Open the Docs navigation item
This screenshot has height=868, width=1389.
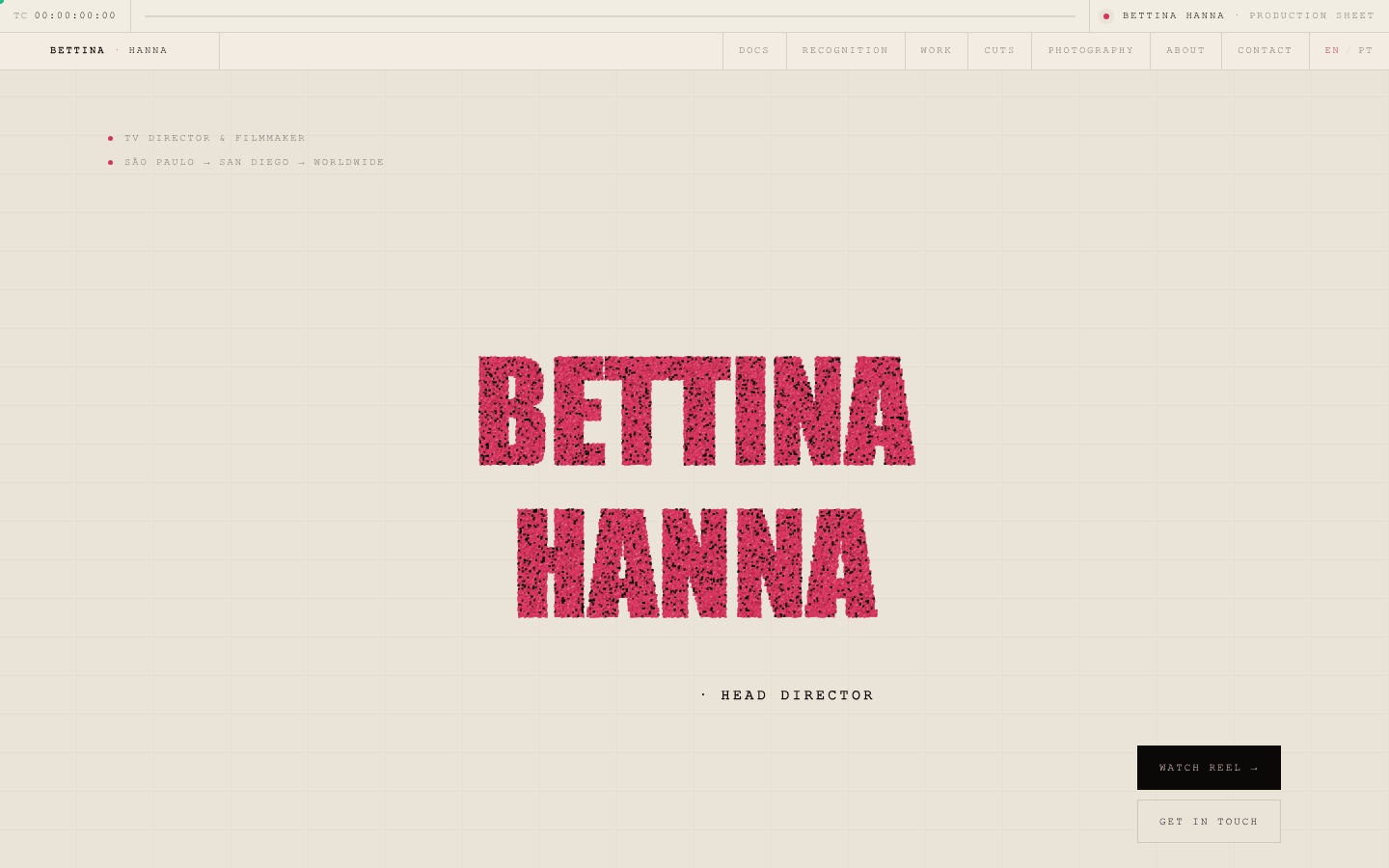point(754,51)
